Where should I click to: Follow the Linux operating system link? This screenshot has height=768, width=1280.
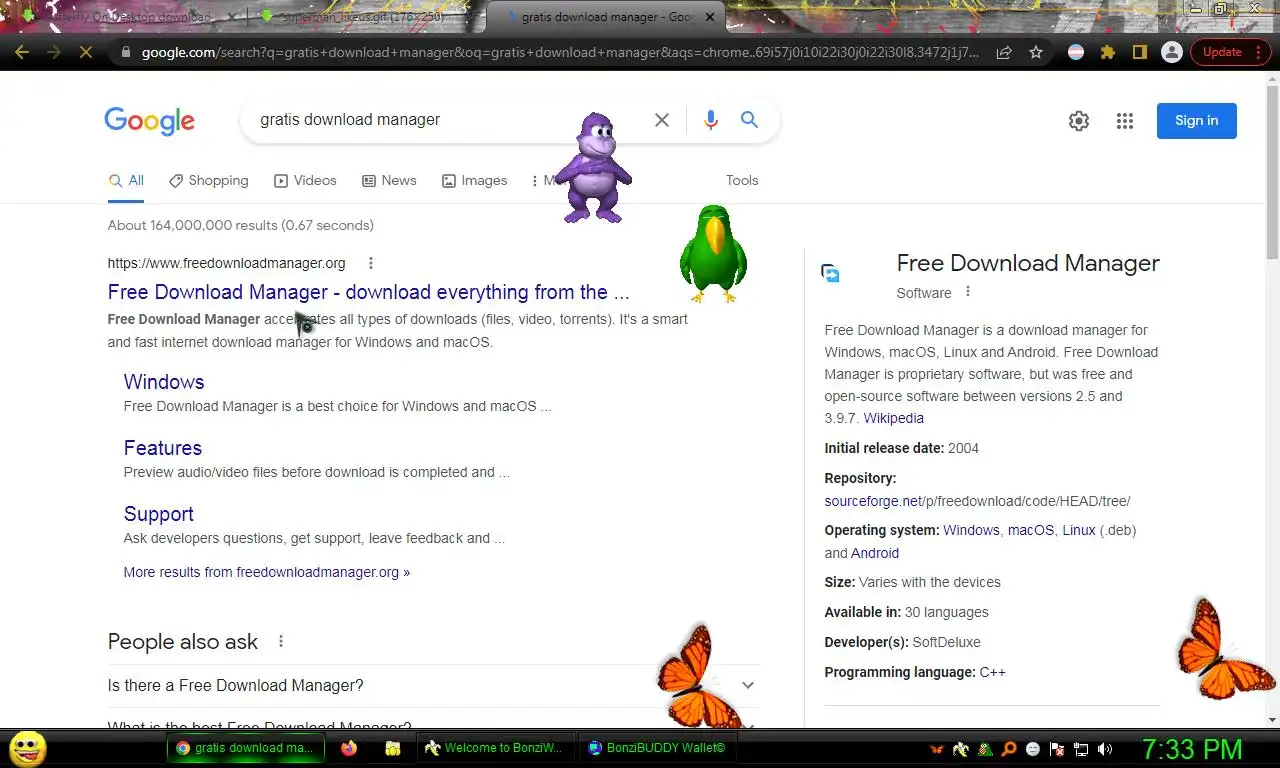pos(1079,530)
